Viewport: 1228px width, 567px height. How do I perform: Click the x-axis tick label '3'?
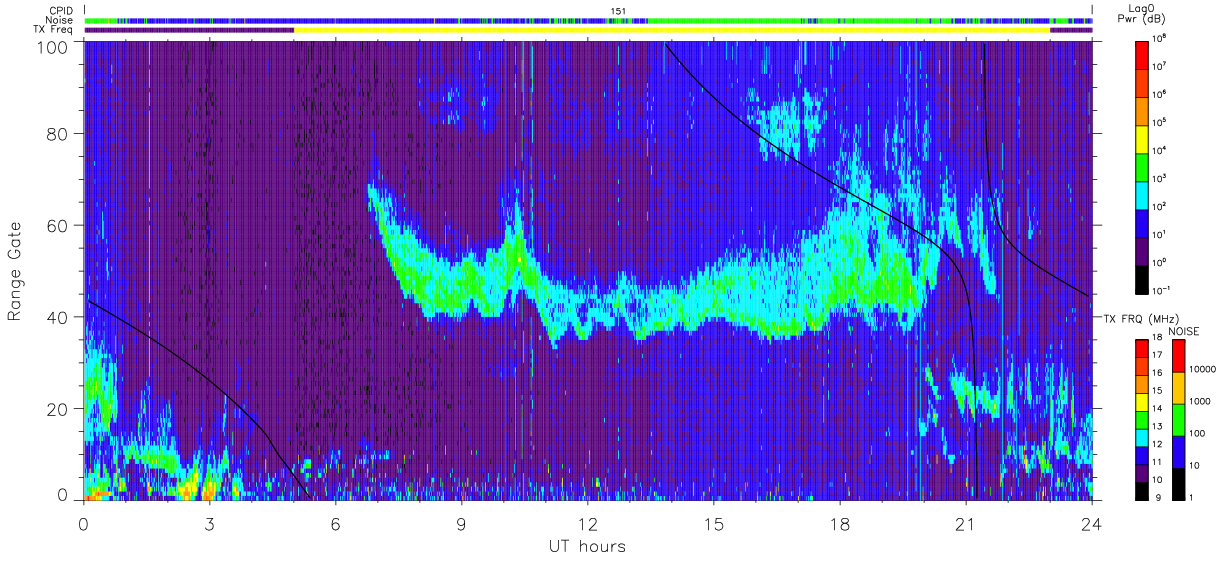210,524
